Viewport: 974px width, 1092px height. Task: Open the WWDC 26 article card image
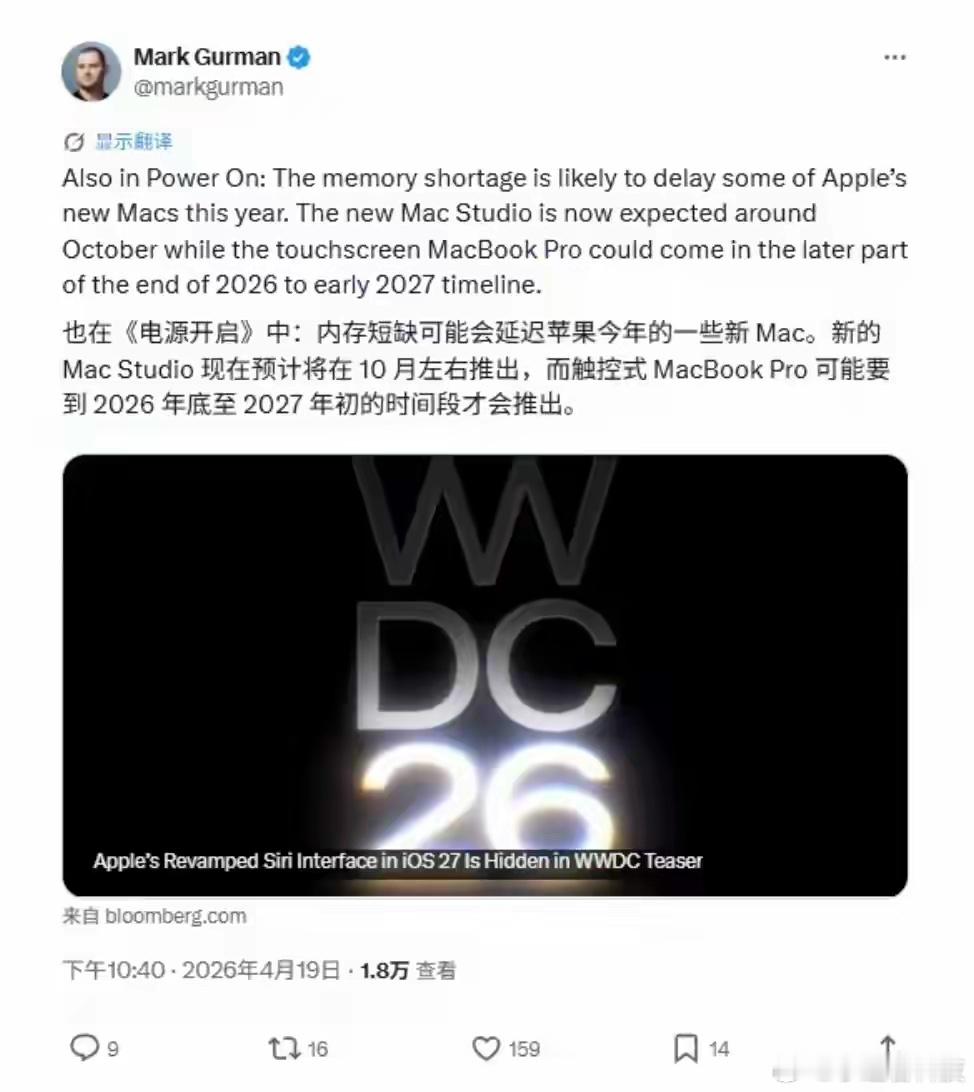[x=485, y=675]
